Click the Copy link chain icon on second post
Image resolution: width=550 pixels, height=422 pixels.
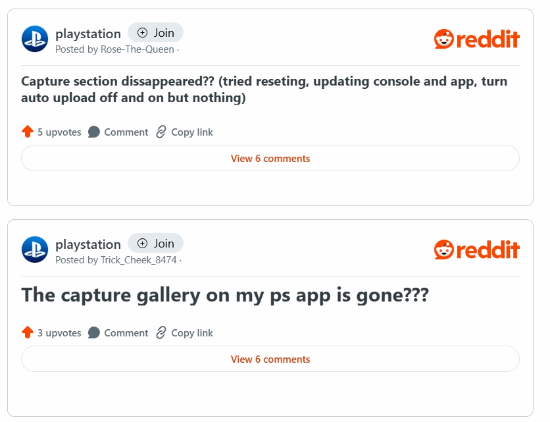[x=161, y=333]
